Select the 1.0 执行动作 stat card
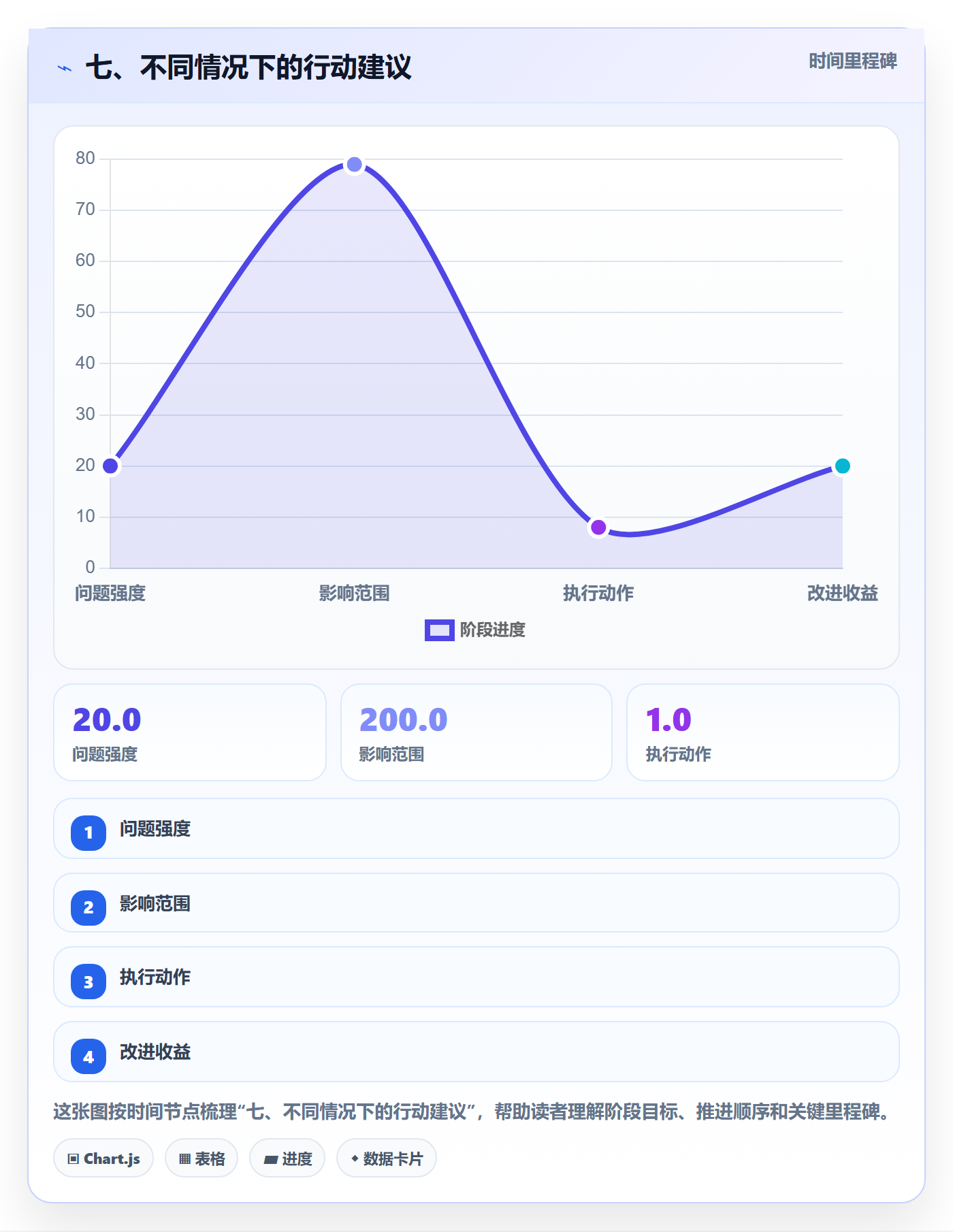953x1232 pixels. [763, 732]
